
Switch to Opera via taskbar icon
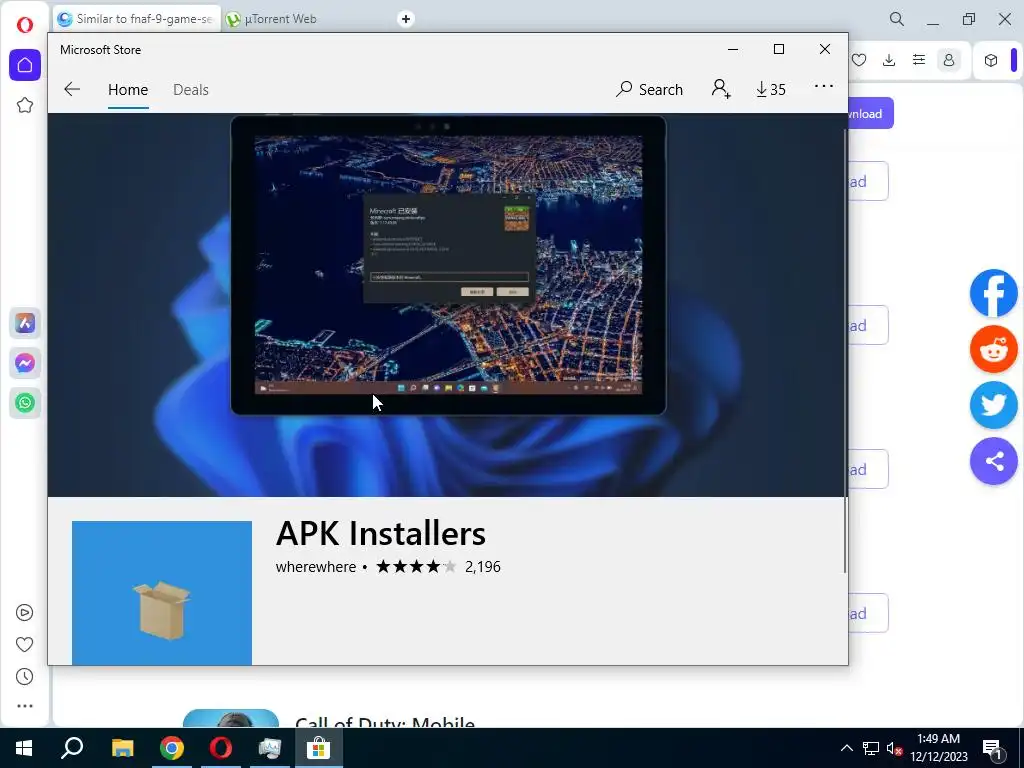click(x=221, y=748)
